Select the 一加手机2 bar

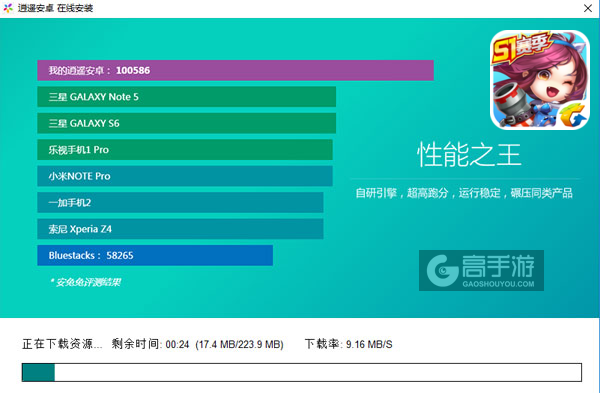coord(180,202)
